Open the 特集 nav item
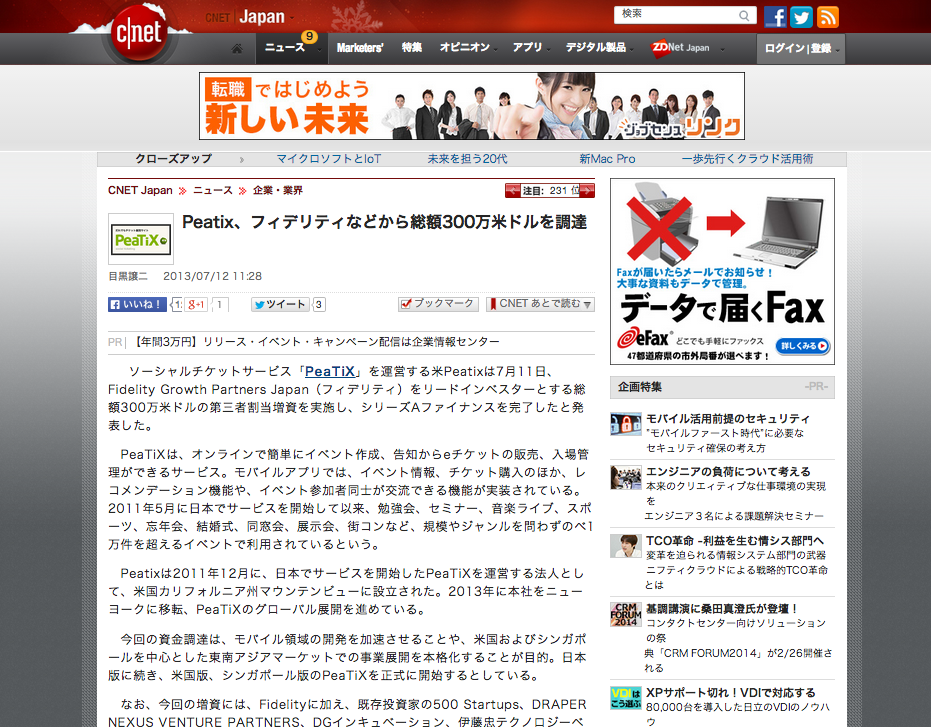 click(x=411, y=48)
